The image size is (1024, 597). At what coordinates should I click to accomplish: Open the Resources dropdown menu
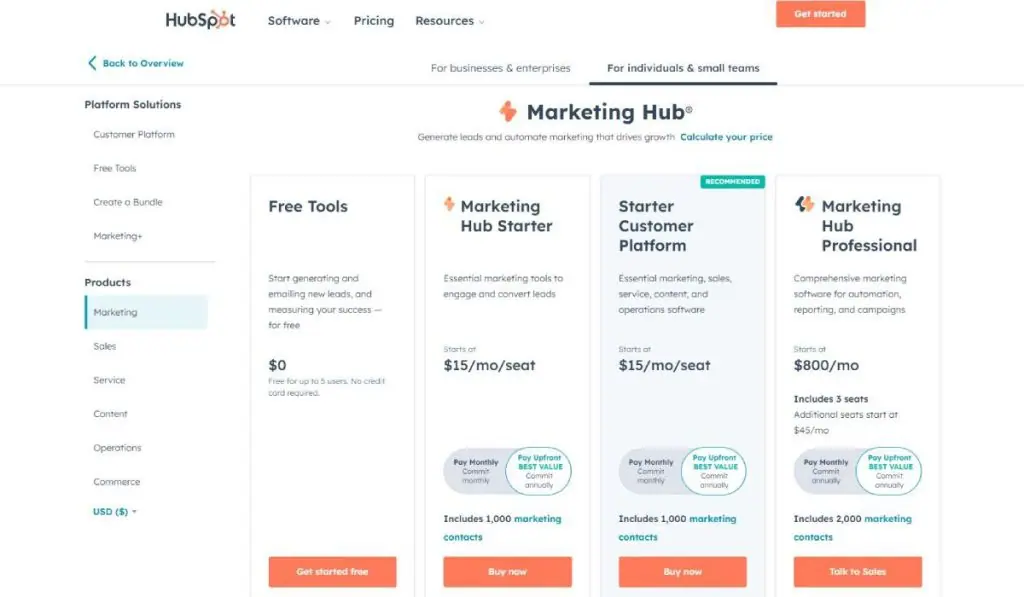(450, 21)
